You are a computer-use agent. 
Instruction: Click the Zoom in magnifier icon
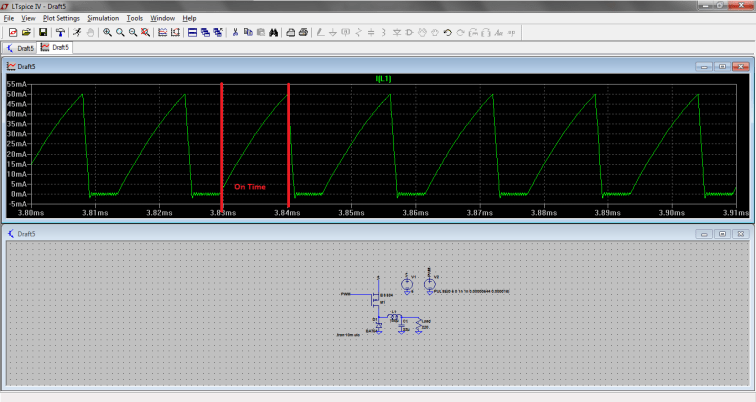click(107, 32)
